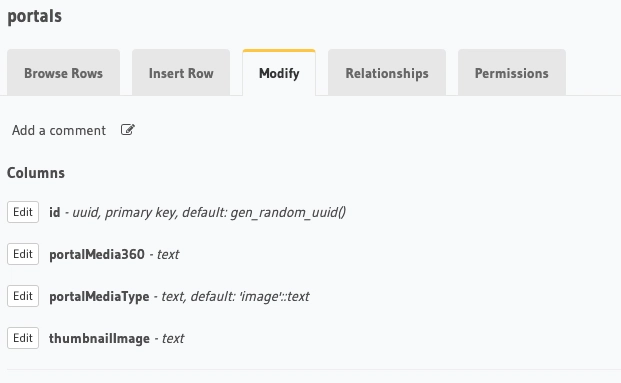
Task: Open the Browse Rows tab
Action: (x=63, y=73)
